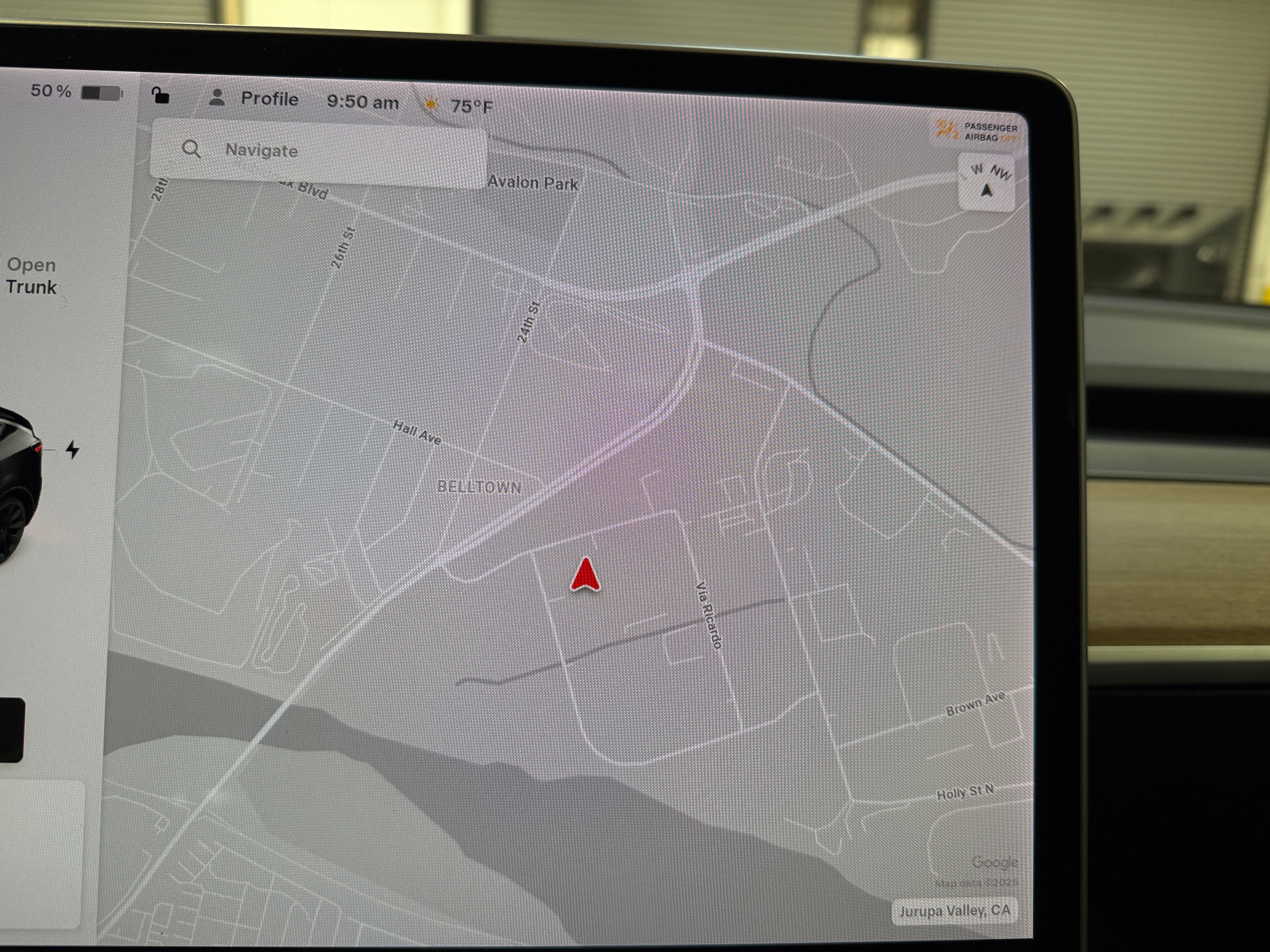Tap the Via Ricardo street label
The height and width of the screenshot is (952, 1270).
tap(708, 615)
